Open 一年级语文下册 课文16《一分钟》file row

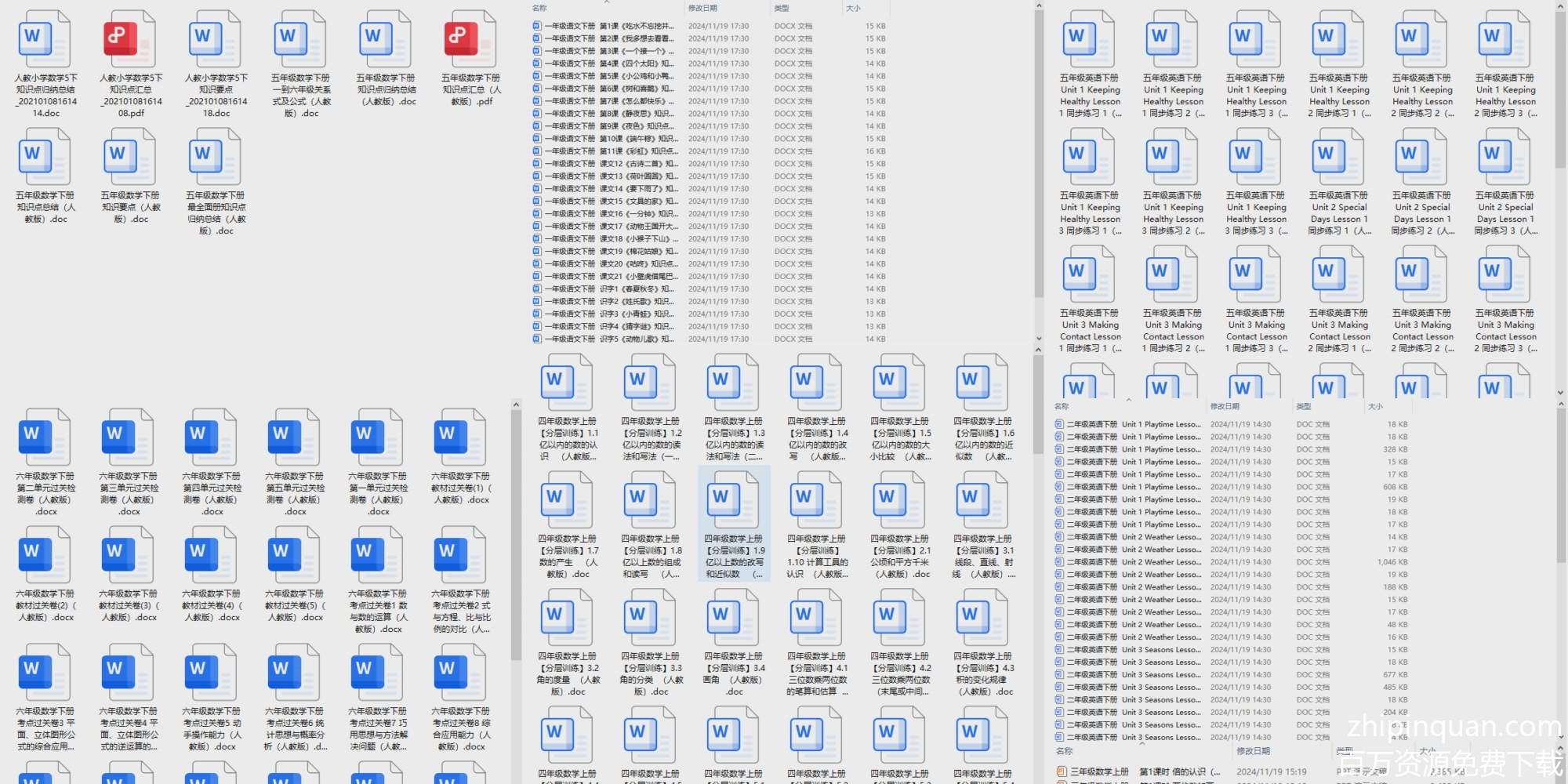pyautogui.click(x=604, y=214)
